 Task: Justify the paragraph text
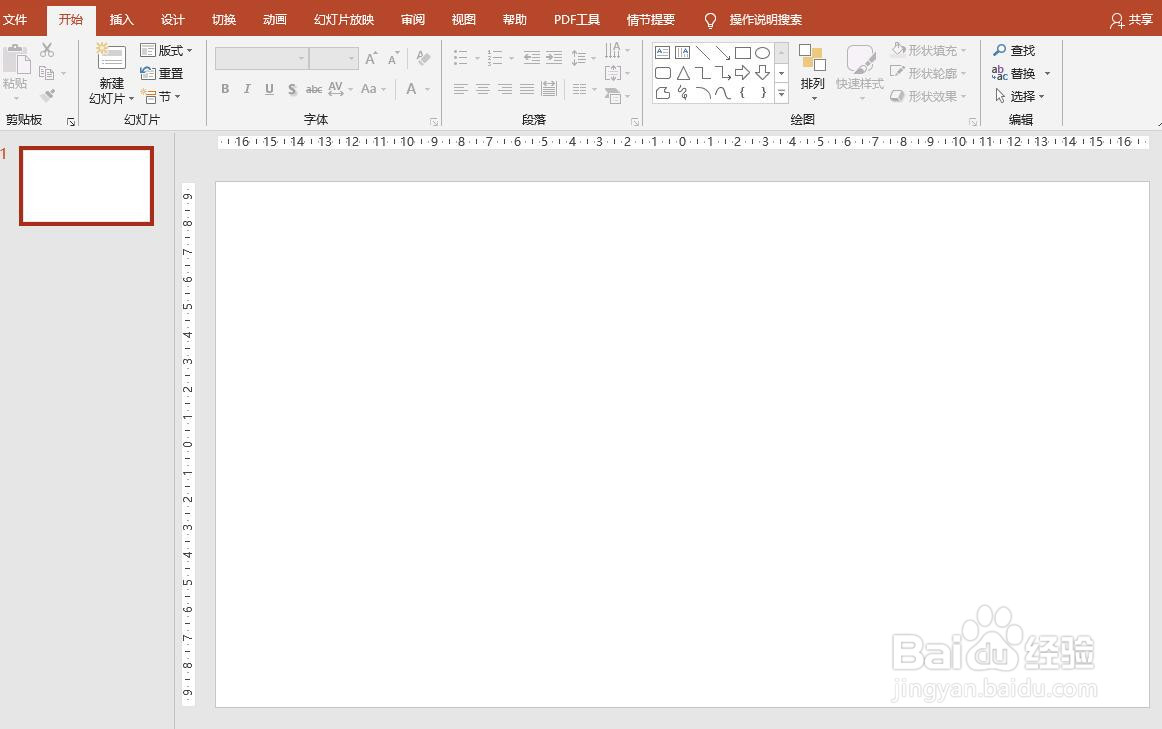click(x=527, y=90)
